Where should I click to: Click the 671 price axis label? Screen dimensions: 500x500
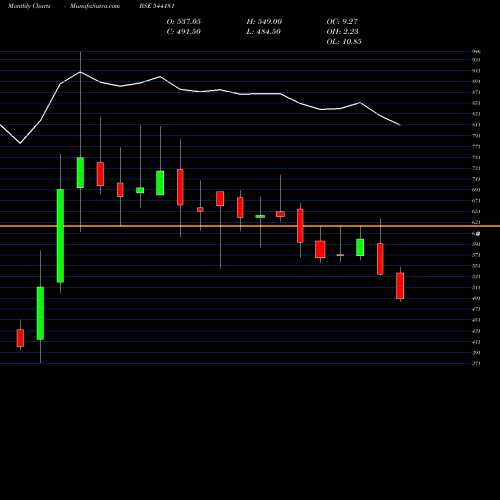[x=476, y=201]
